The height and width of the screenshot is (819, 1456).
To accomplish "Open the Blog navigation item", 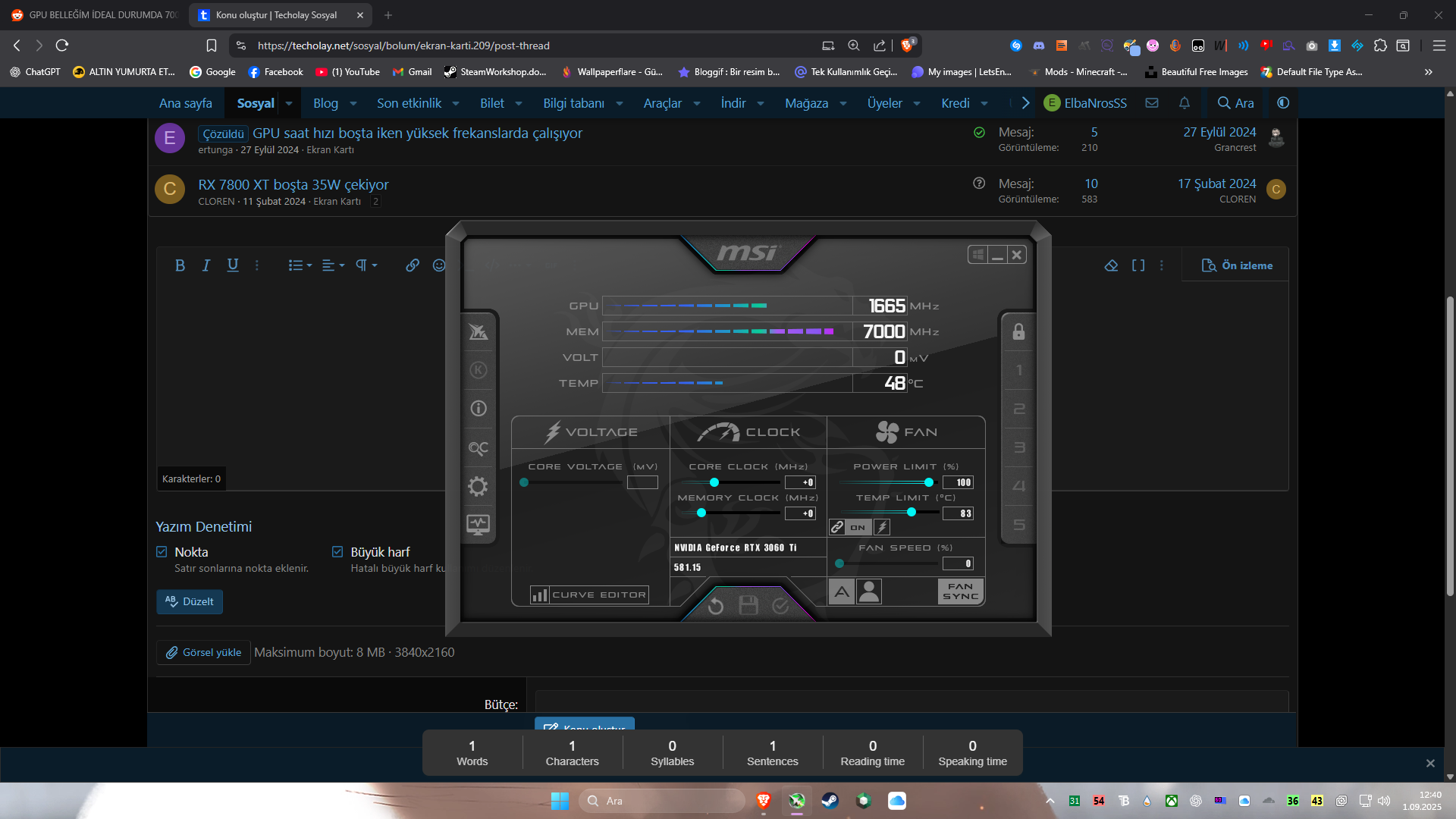I will [x=326, y=103].
